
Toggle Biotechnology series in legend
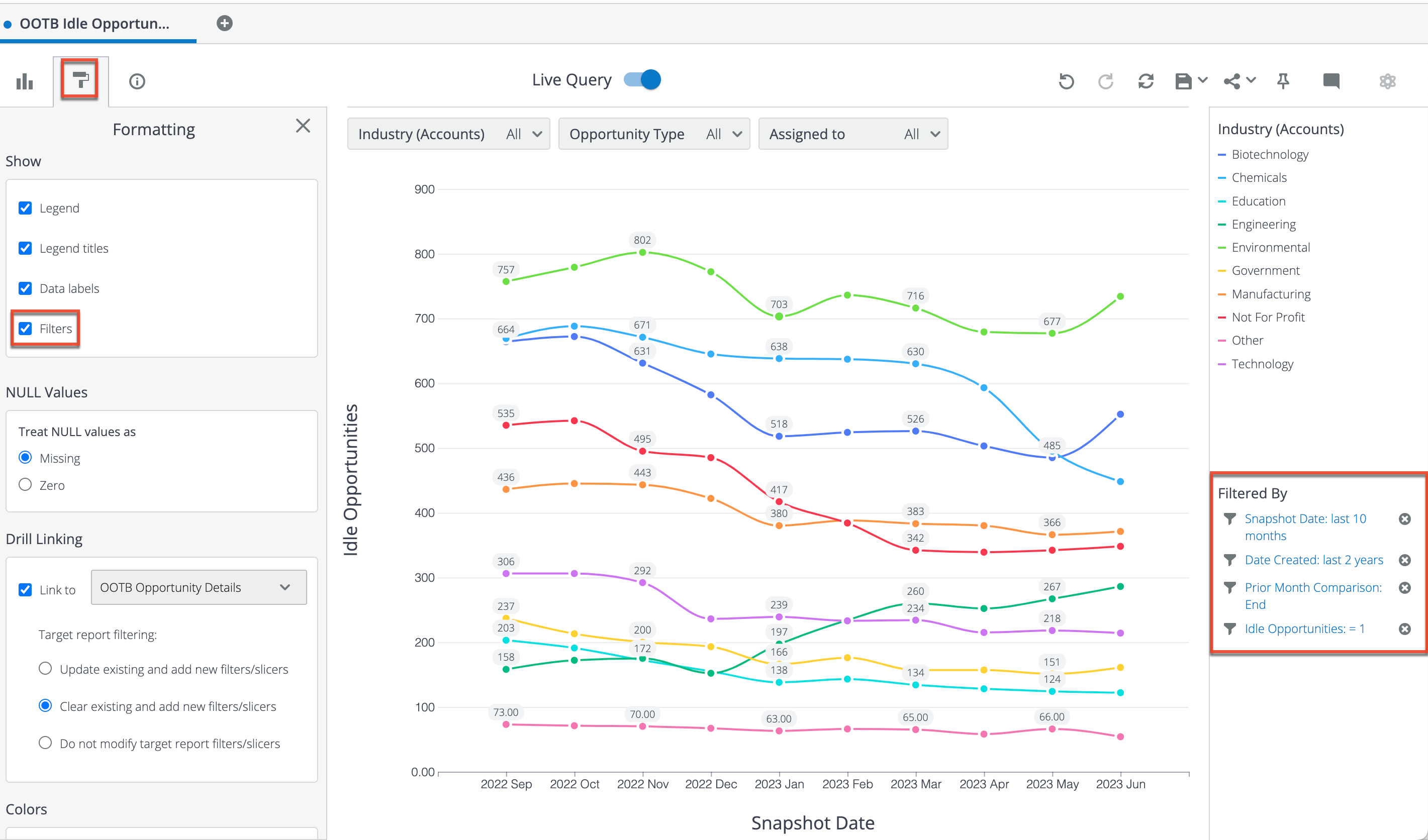pos(1263,154)
